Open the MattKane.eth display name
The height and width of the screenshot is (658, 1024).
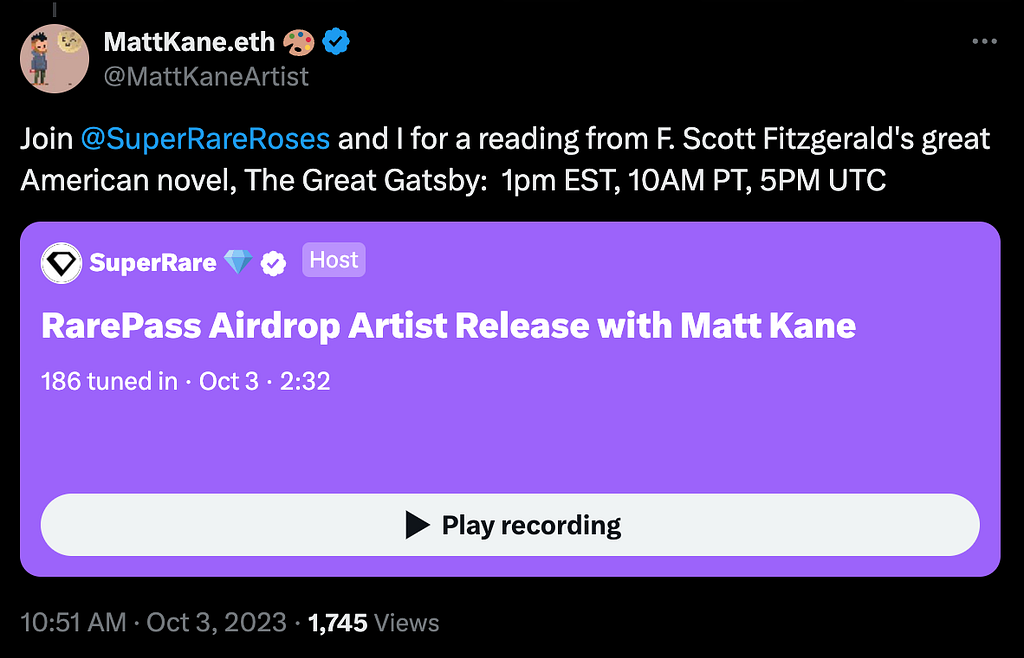(x=189, y=42)
